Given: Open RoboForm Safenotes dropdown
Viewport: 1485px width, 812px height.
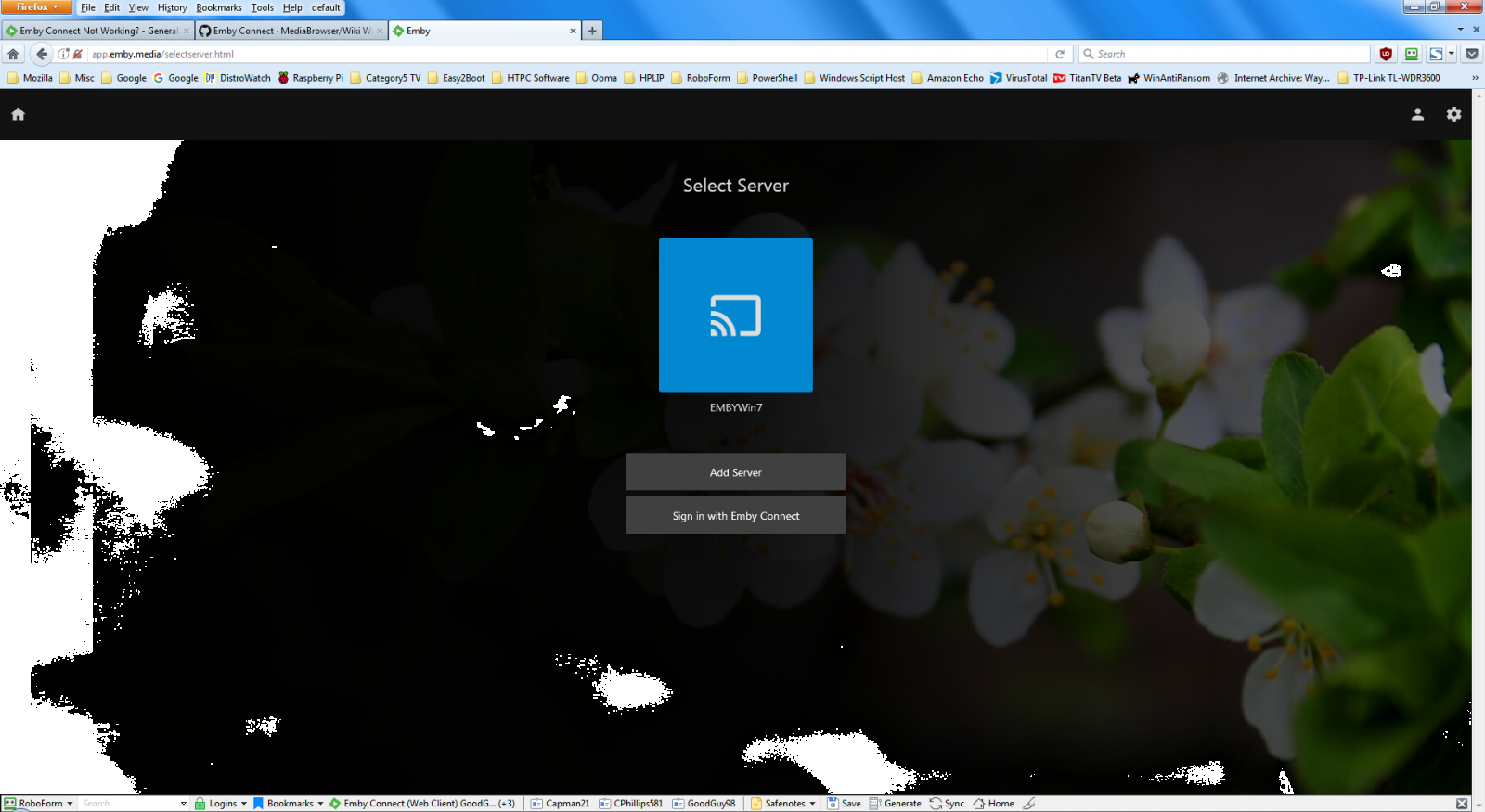Looking at the screenshot, I should [x=783, y=804].
